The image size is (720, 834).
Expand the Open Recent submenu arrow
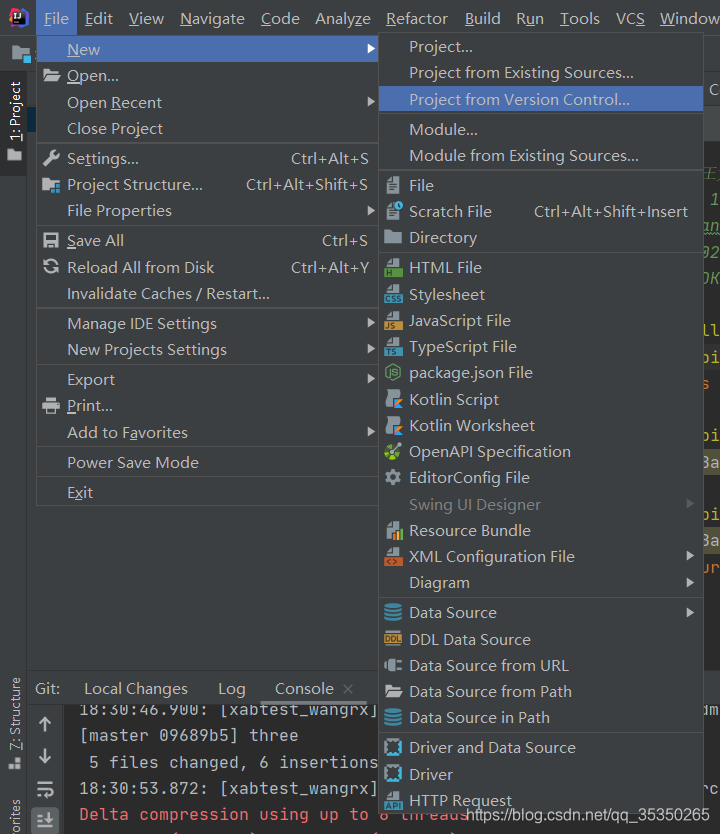click(x=371, y=102)
